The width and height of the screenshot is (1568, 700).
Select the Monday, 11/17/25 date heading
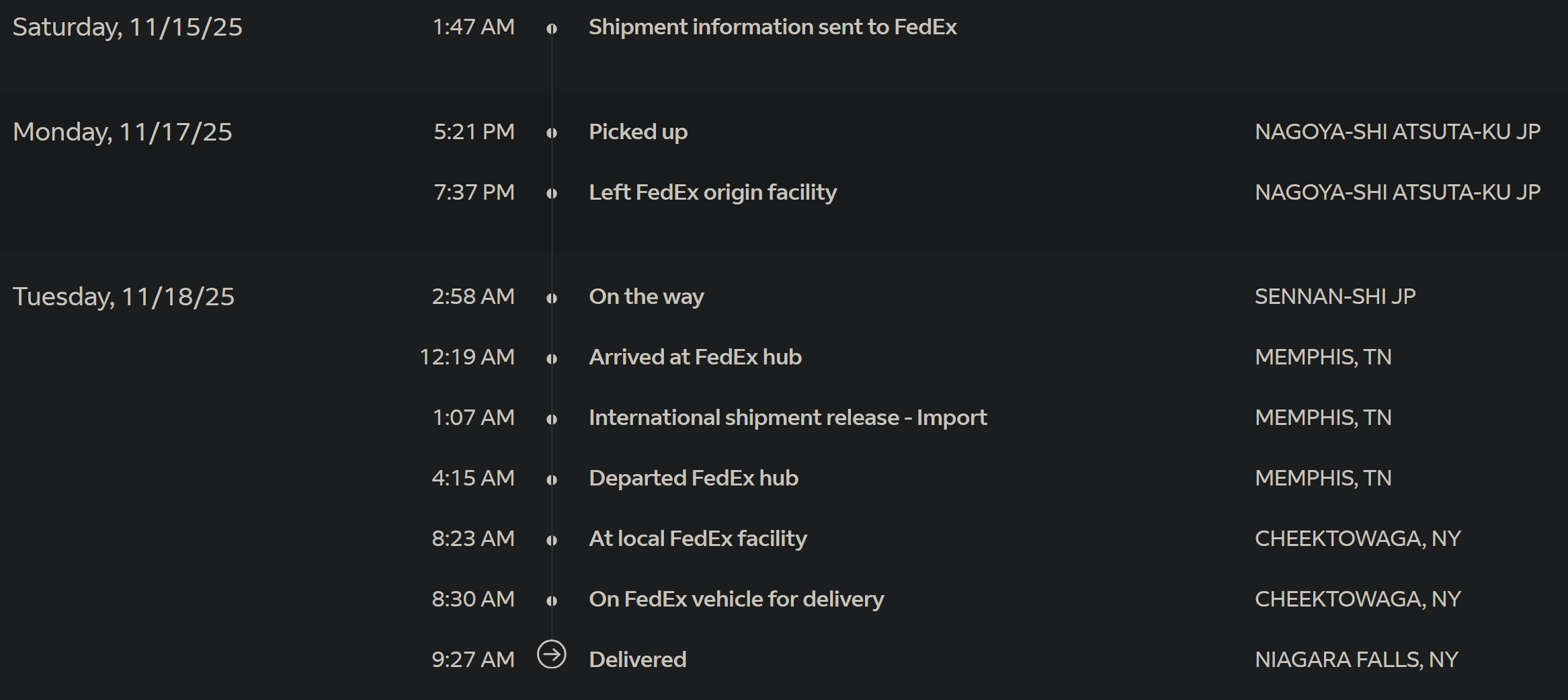[122, 132]
